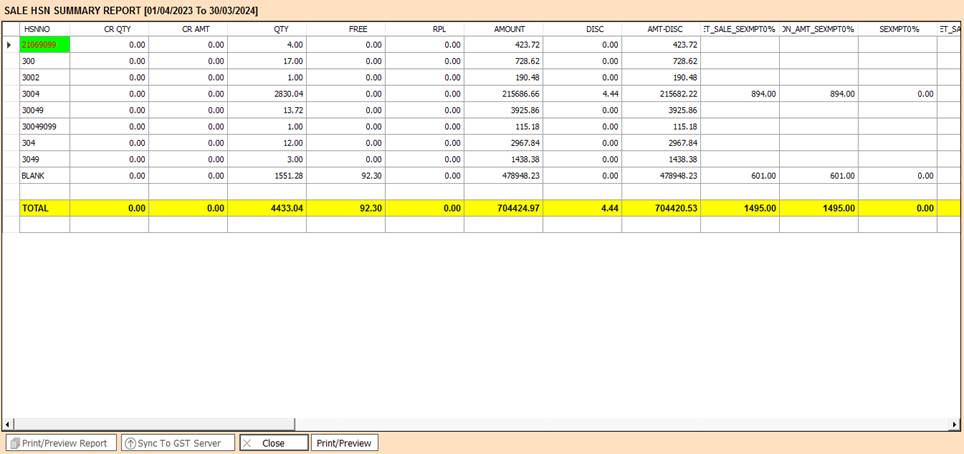This screenshot has height=454, width=964.
Task: Click the total amount 704424.97 cell
Action: (x=510, y=209)
